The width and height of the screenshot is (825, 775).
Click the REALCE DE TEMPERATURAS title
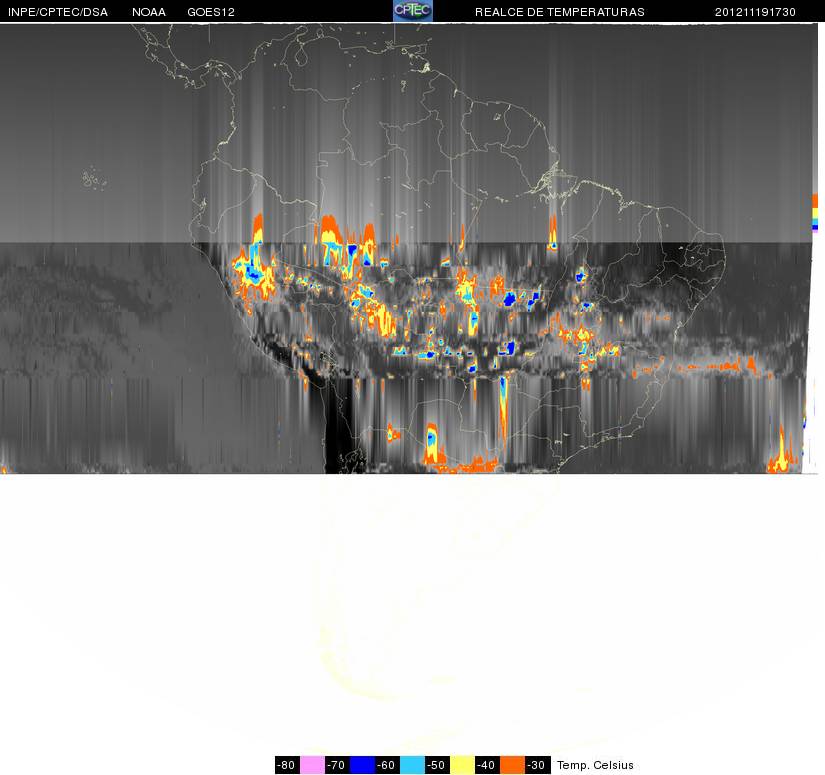pos(560,12)
